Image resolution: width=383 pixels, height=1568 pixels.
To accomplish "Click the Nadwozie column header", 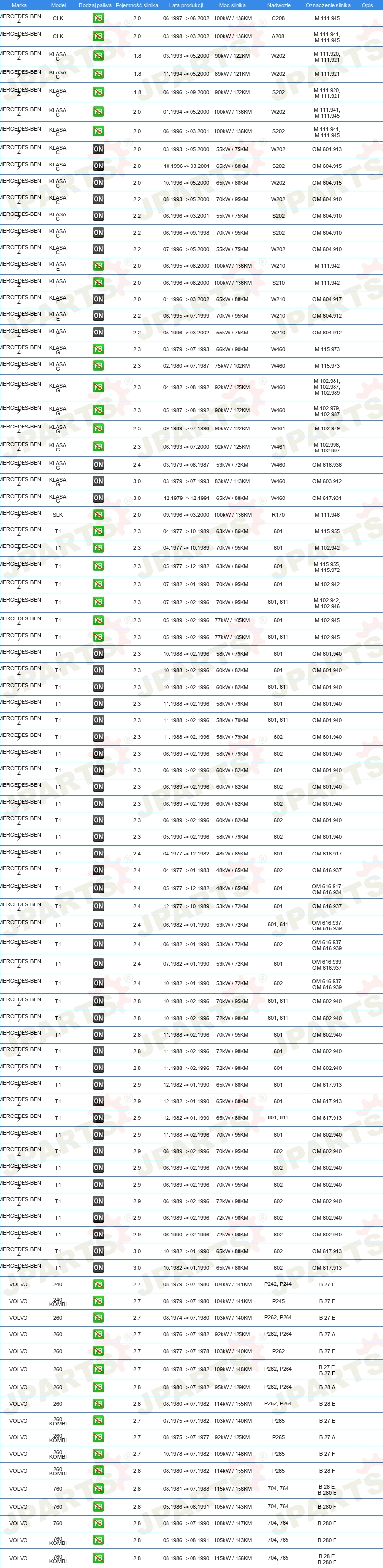I will tap(278, 5).
